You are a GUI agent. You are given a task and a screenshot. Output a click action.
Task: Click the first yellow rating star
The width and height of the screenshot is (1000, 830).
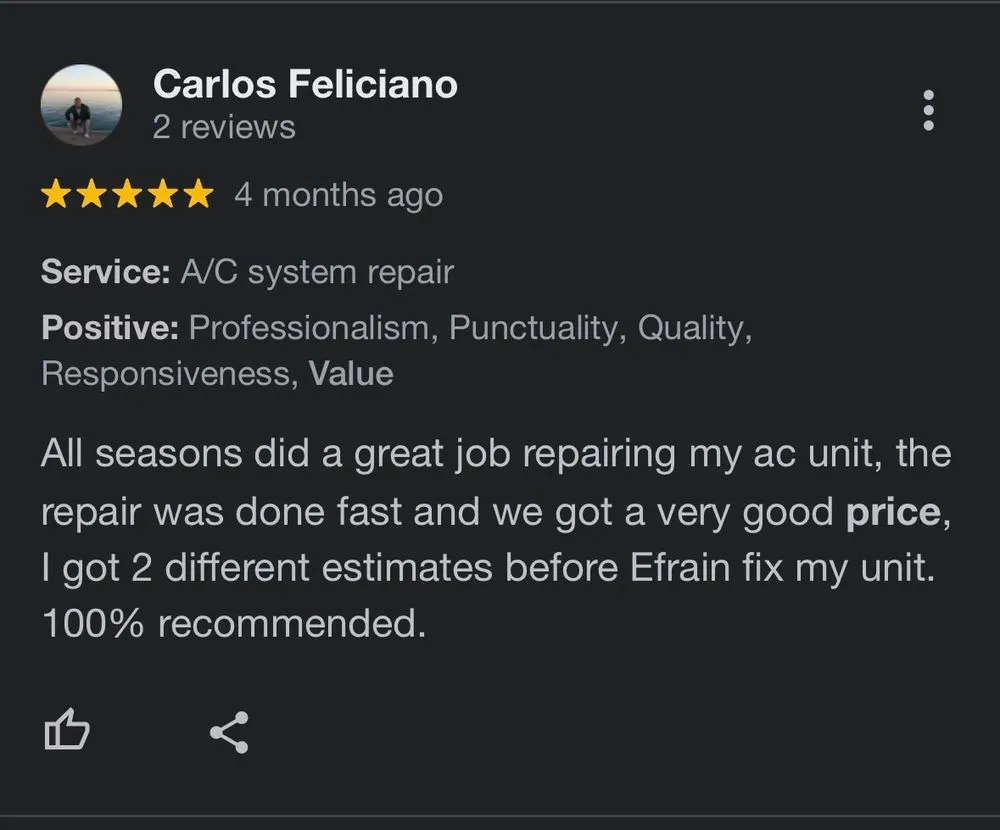click(x=56, y=195)
